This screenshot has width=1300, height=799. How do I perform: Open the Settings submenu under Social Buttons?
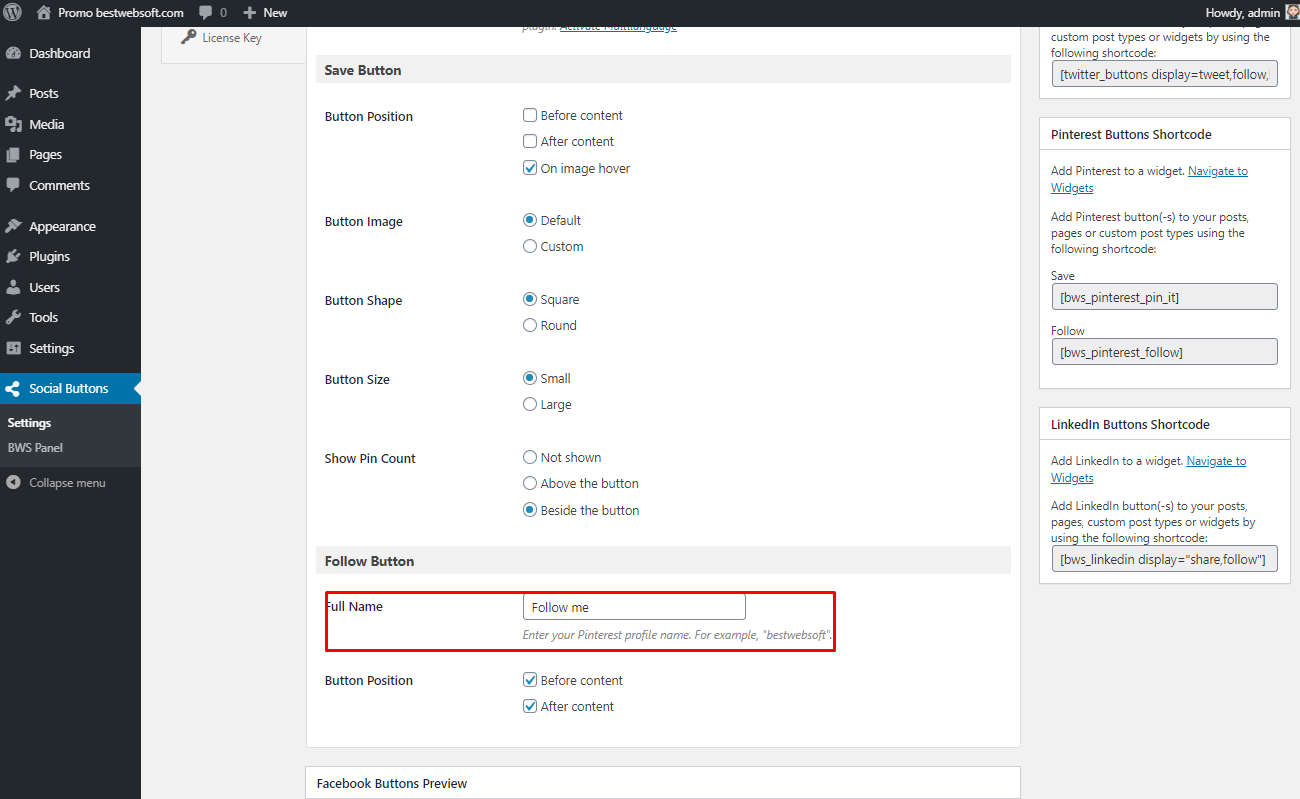29,423
